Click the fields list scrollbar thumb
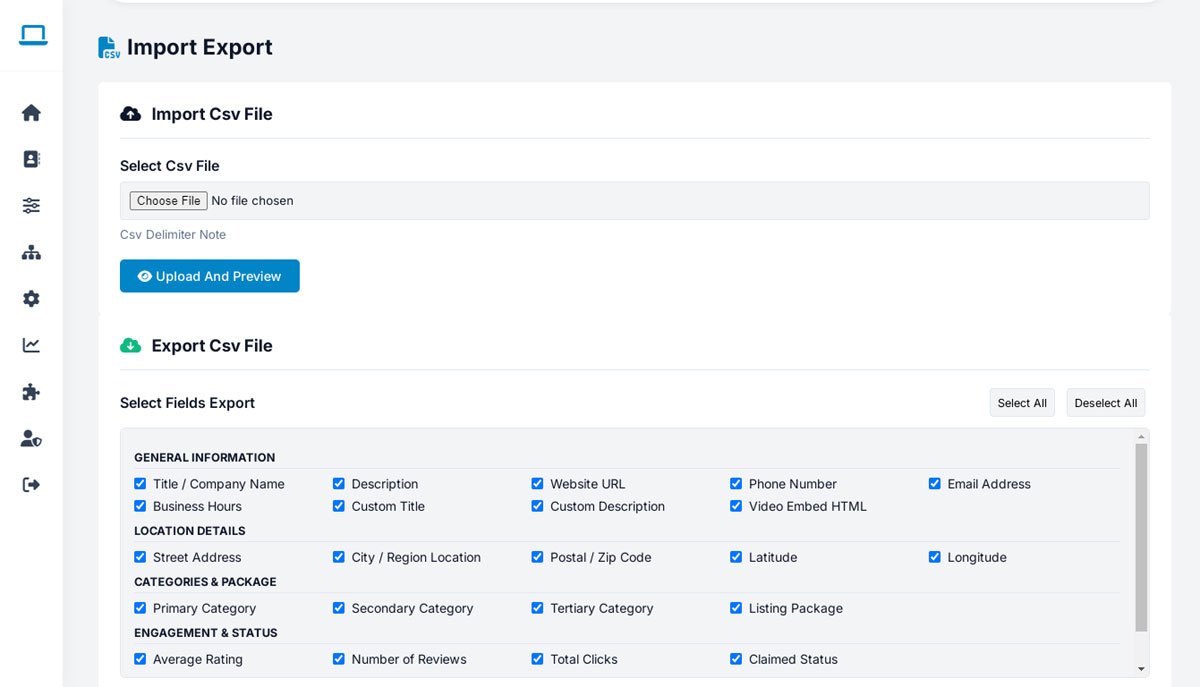The width and height of the screenshot is (1200, 687). [x=1141, y=538]
